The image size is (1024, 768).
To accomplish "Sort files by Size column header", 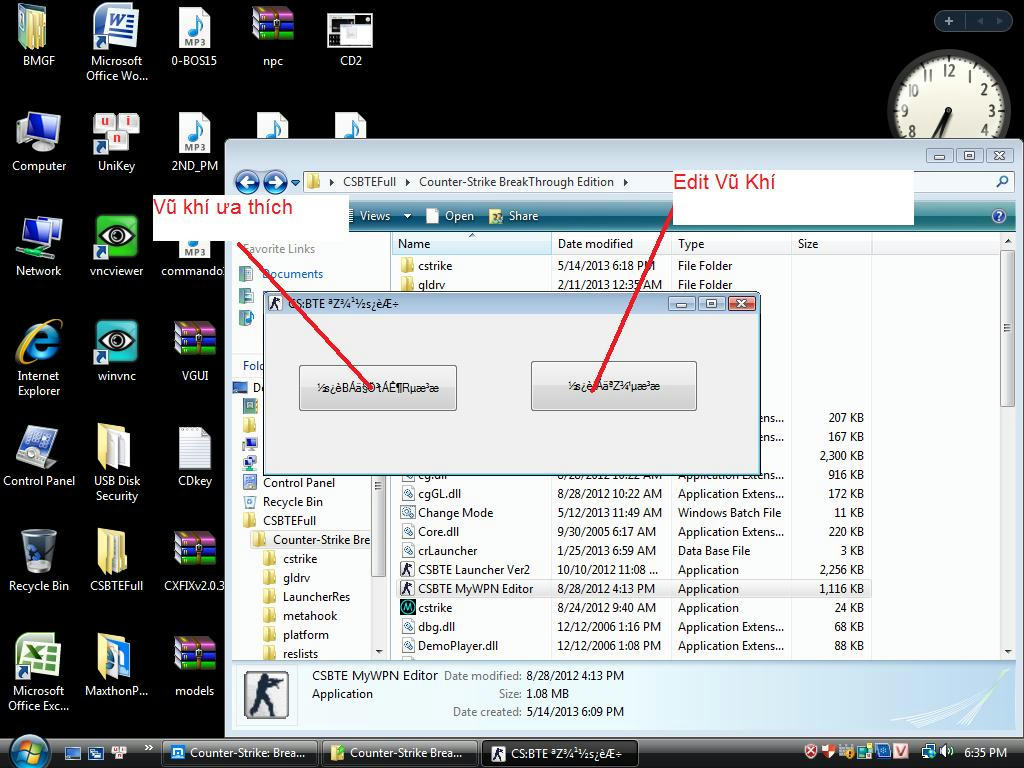I will coord(831,244).
